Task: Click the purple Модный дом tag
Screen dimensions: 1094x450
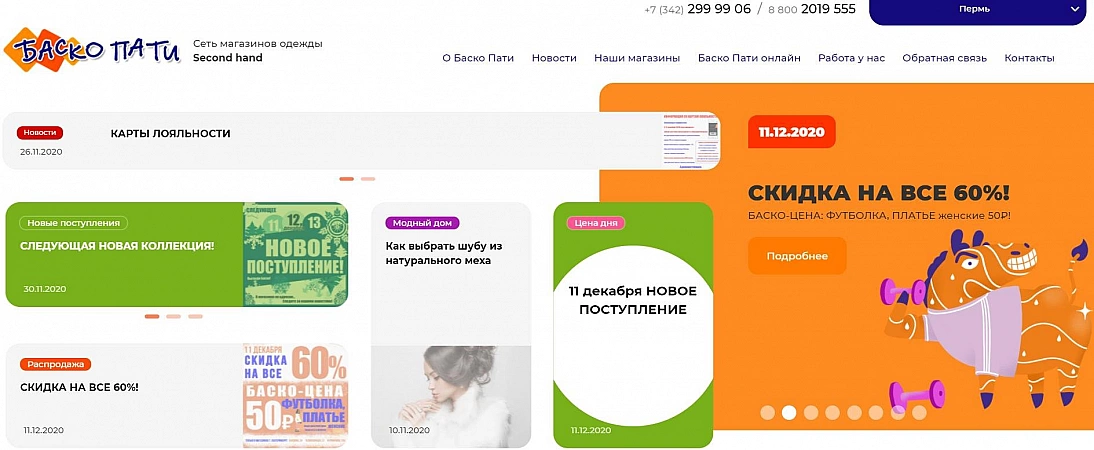Action: [x=422, y=223]
